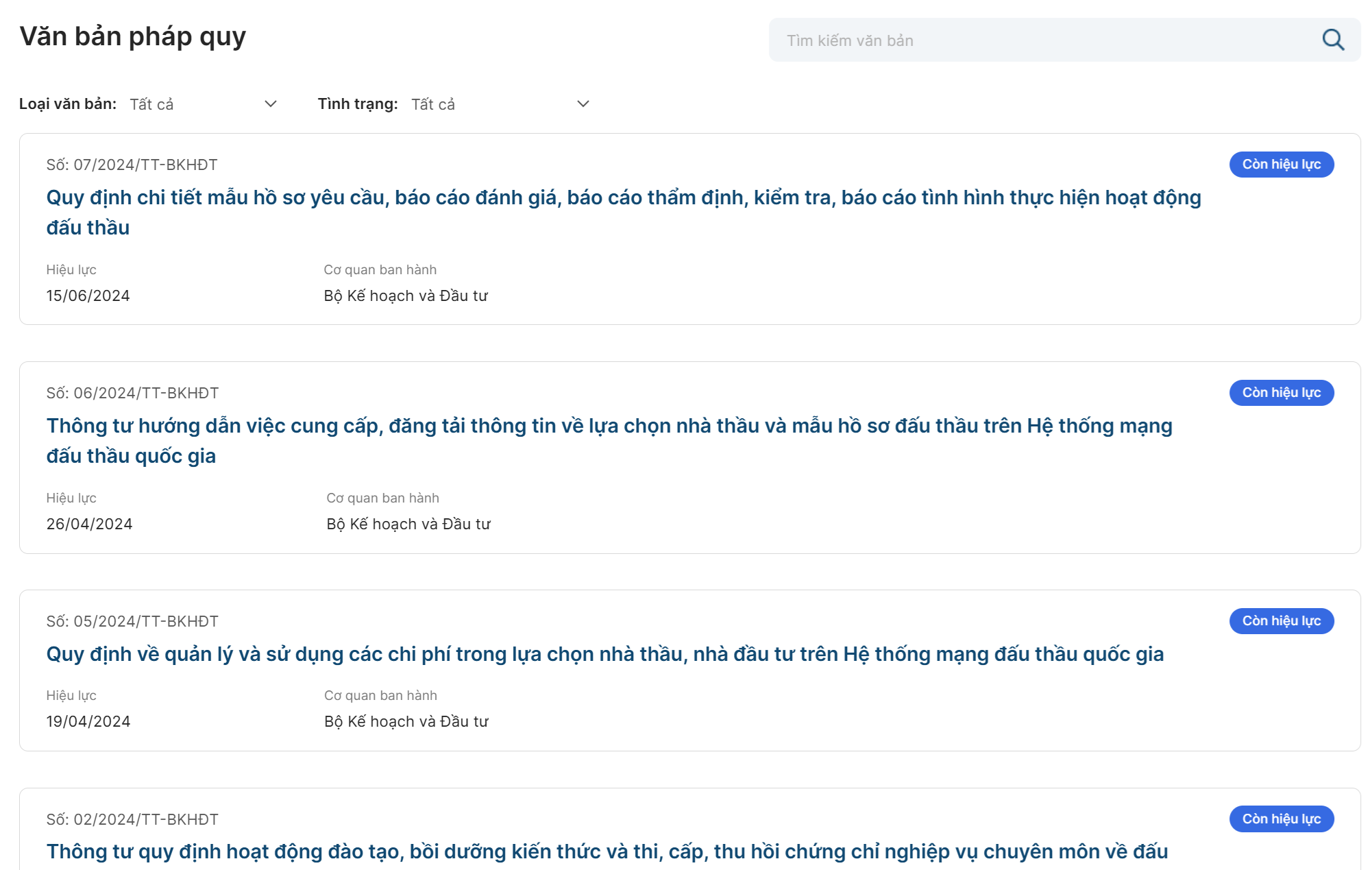Select document number Số: 07/2024/TT-BKHĐT
The height and width of the screenshot is (870, 1372).
tap(132, 165)
